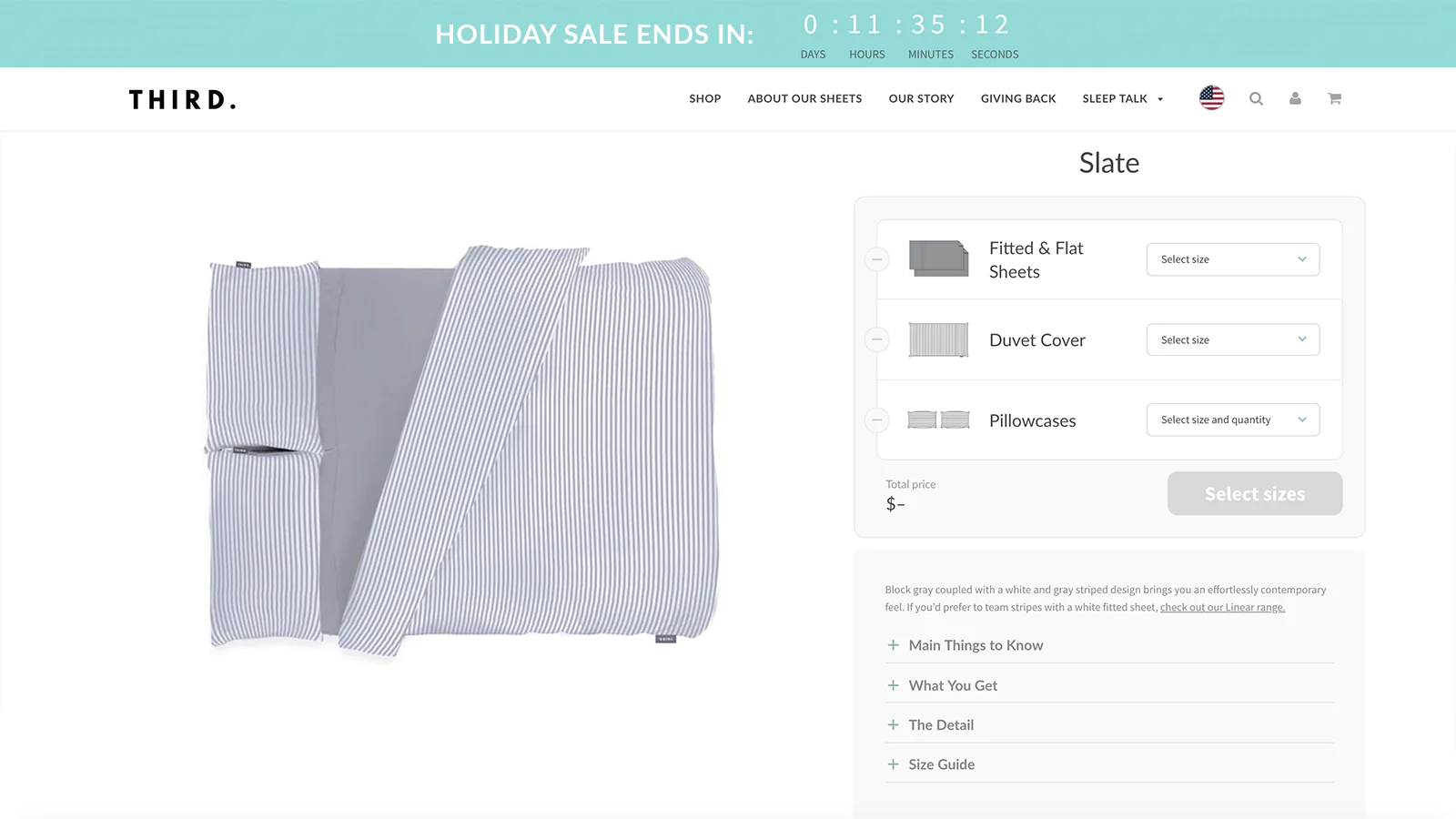Image resolution: width=1456 pixels, height=819 pixels.
Task: Click the user account icon
Action: pos(1295,99)
